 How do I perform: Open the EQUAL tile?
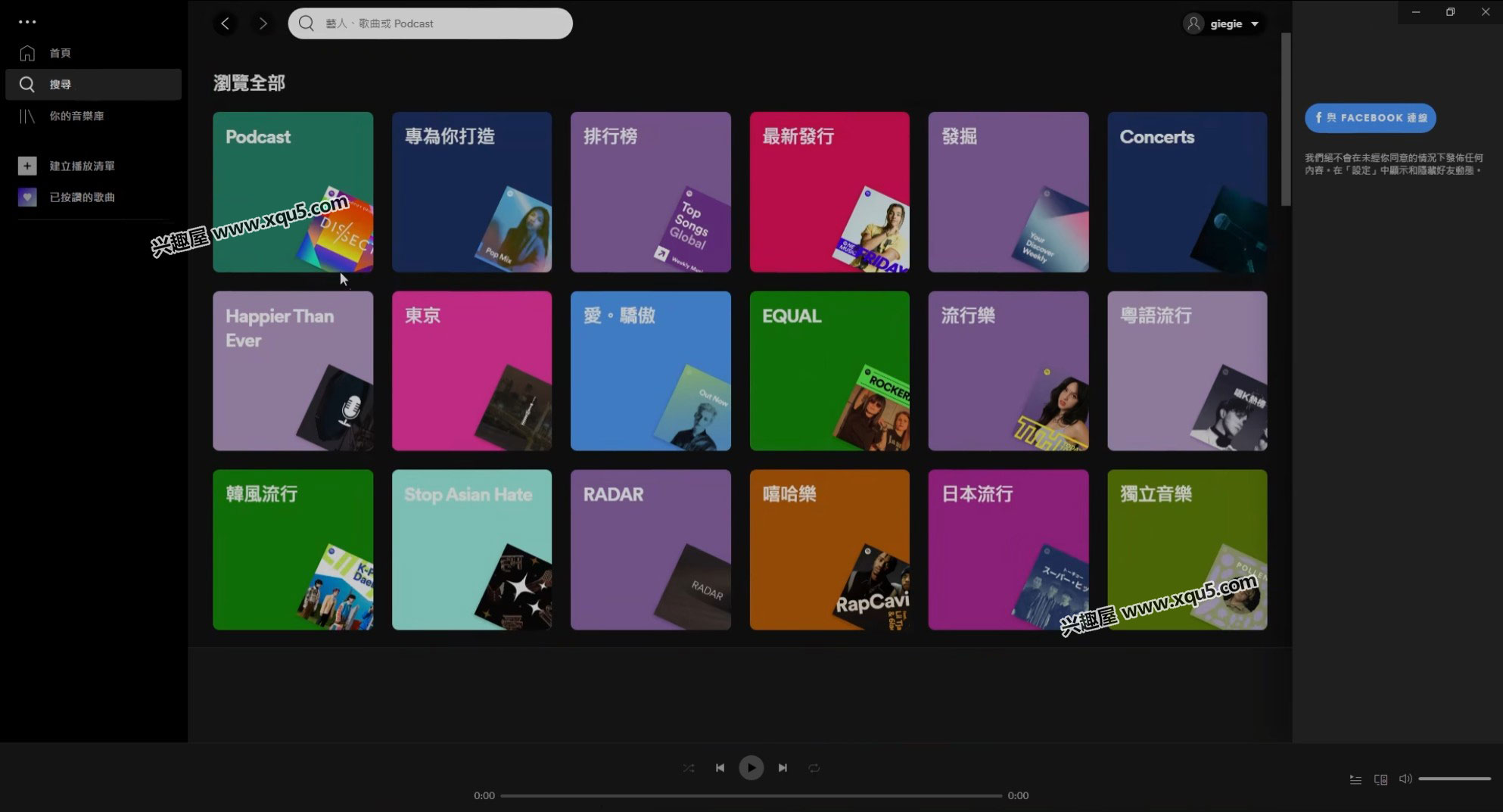[829, 371]
